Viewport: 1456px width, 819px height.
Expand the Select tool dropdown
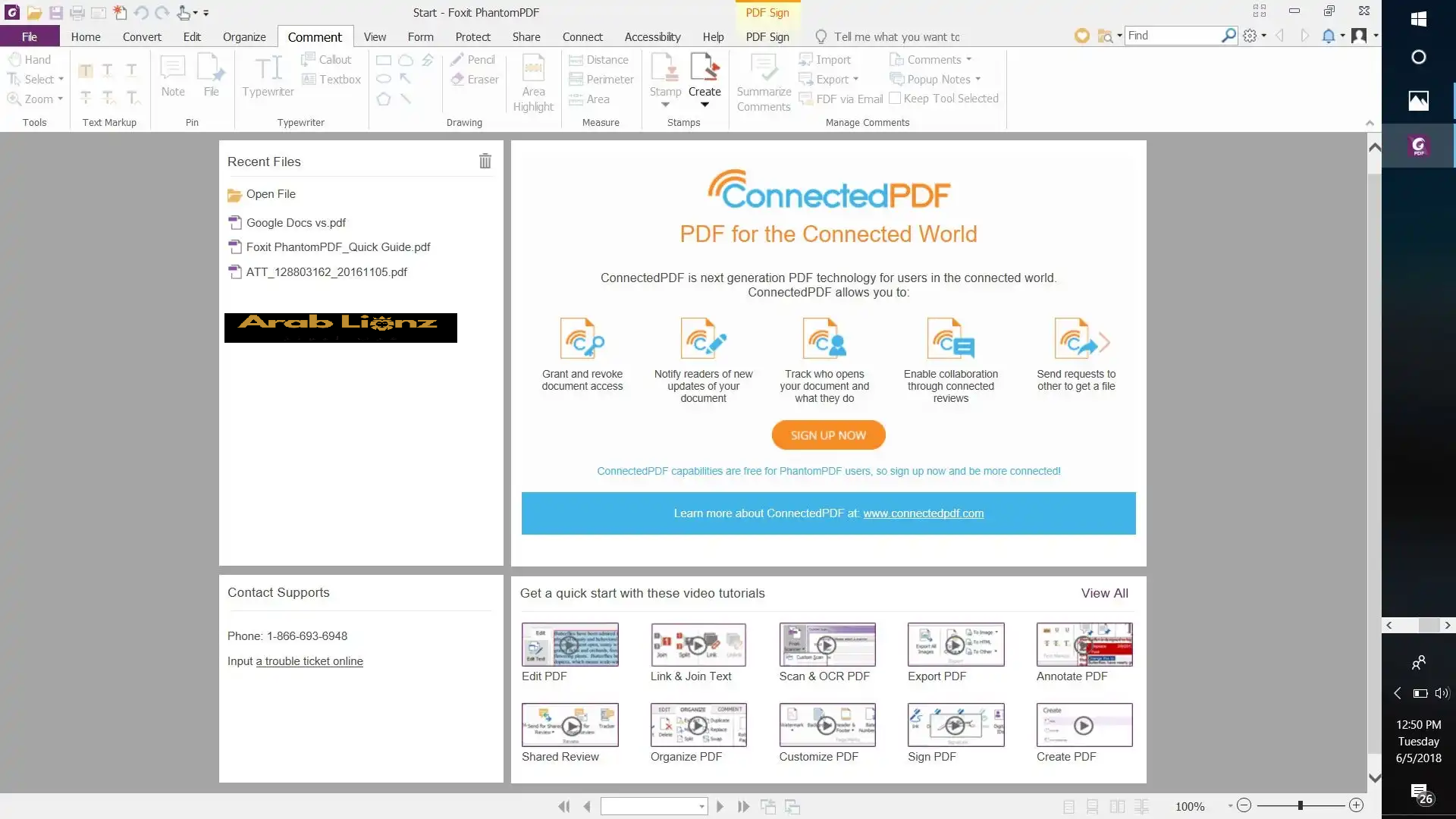61,79
